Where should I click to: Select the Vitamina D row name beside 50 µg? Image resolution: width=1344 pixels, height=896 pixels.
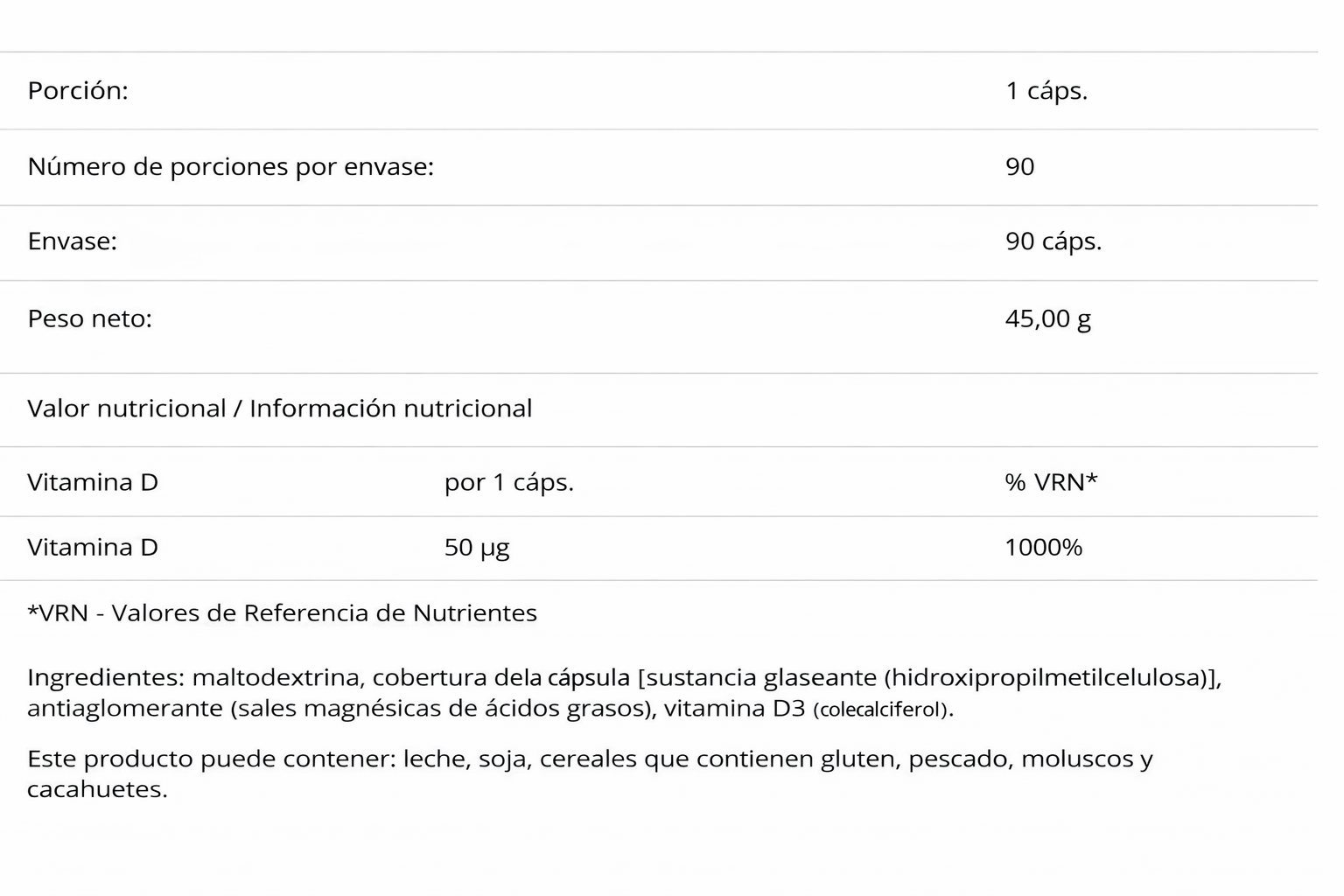[x=92, y=548]
